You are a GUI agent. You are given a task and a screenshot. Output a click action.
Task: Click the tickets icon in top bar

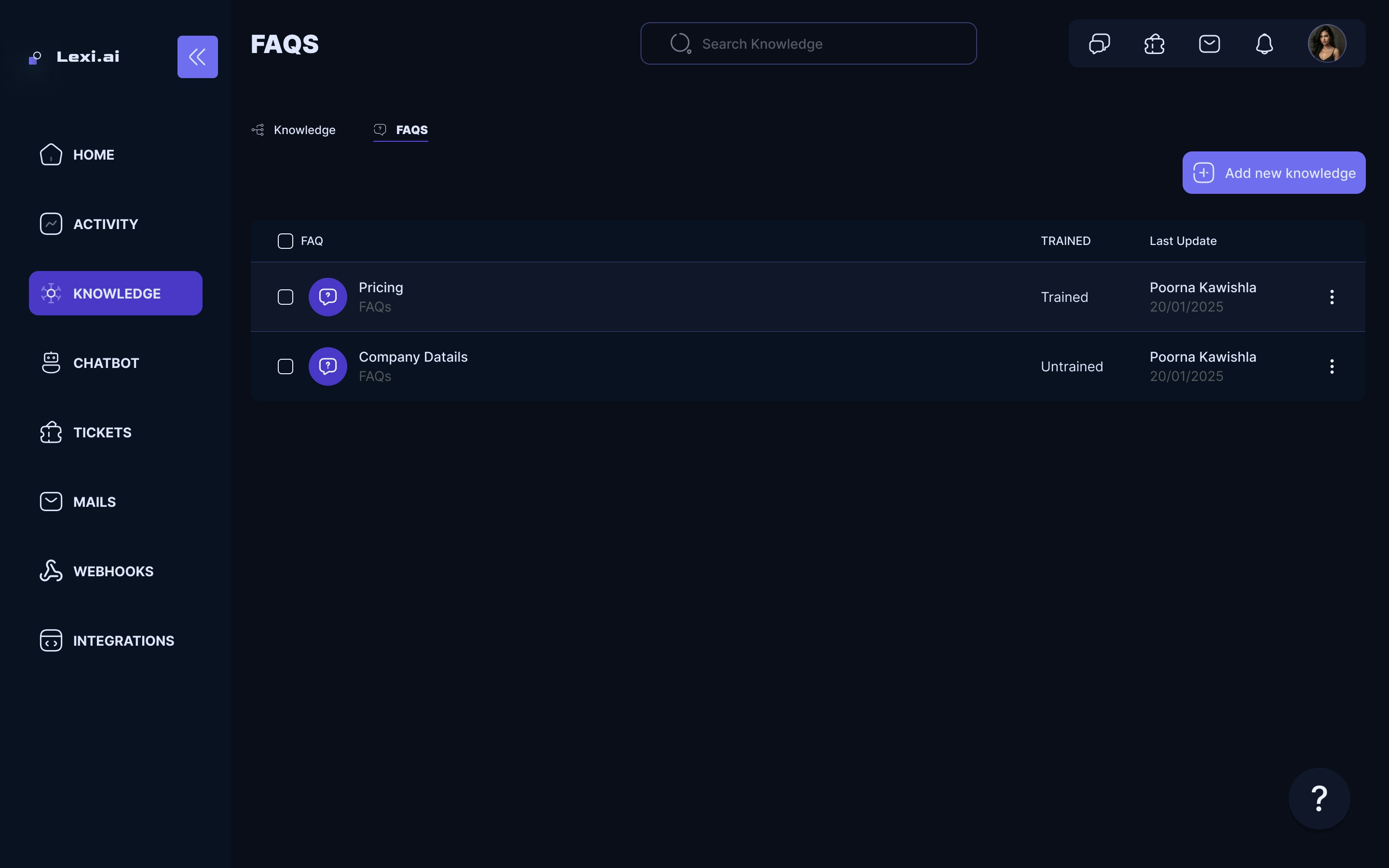click(x=1154, y=43)
